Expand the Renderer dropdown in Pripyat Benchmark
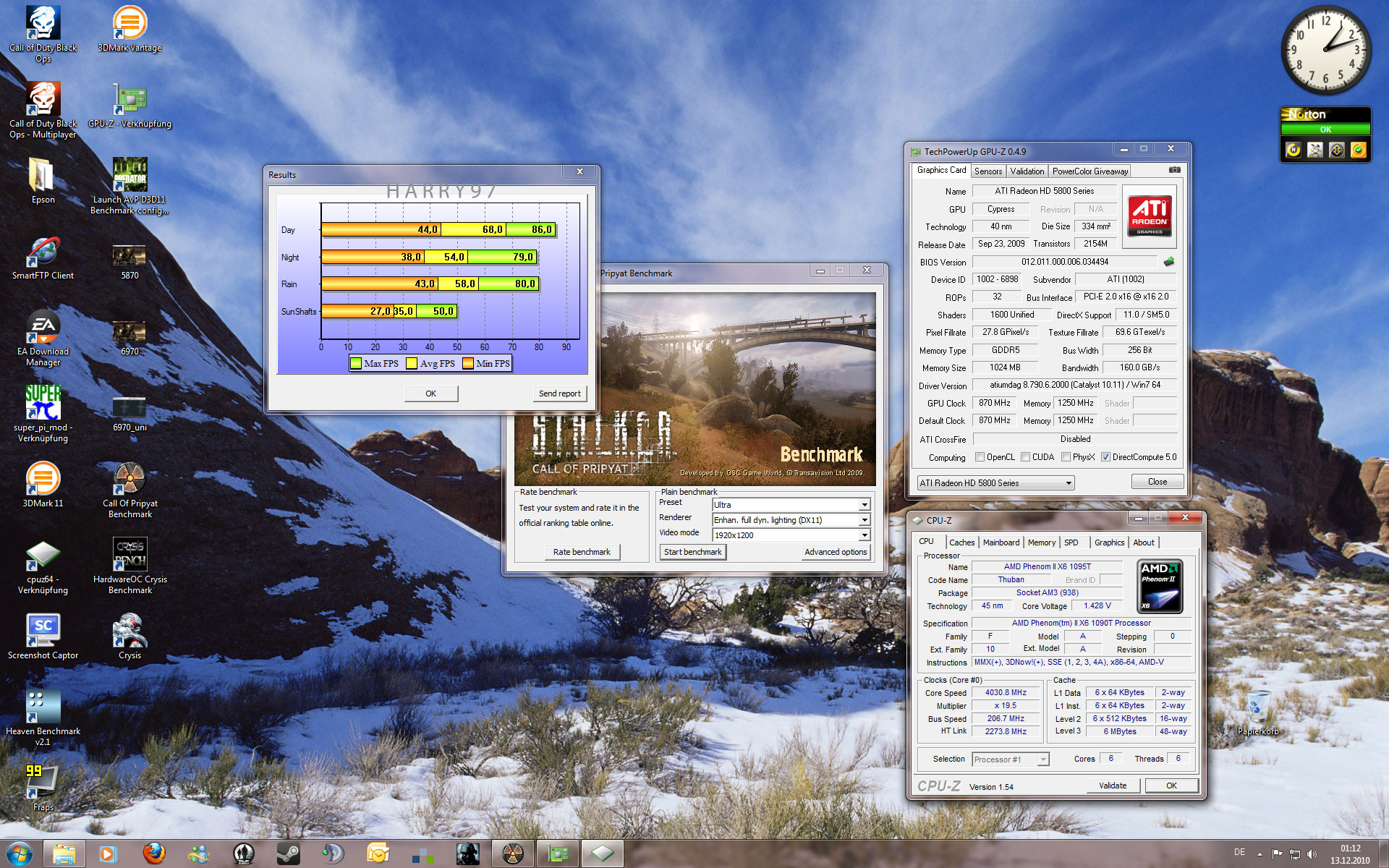Image resolution: width=1389 pixels, height=868 pixels. (x=864, y=520)
